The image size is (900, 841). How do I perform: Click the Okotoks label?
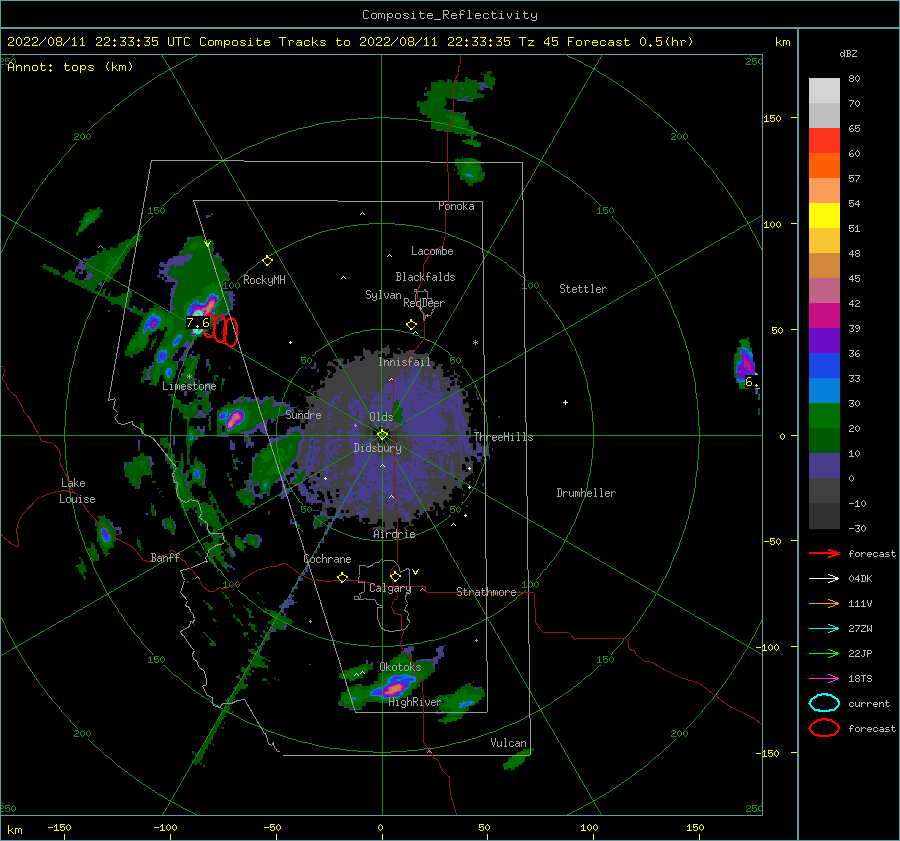pyautogui.click(x=400, y=667)
